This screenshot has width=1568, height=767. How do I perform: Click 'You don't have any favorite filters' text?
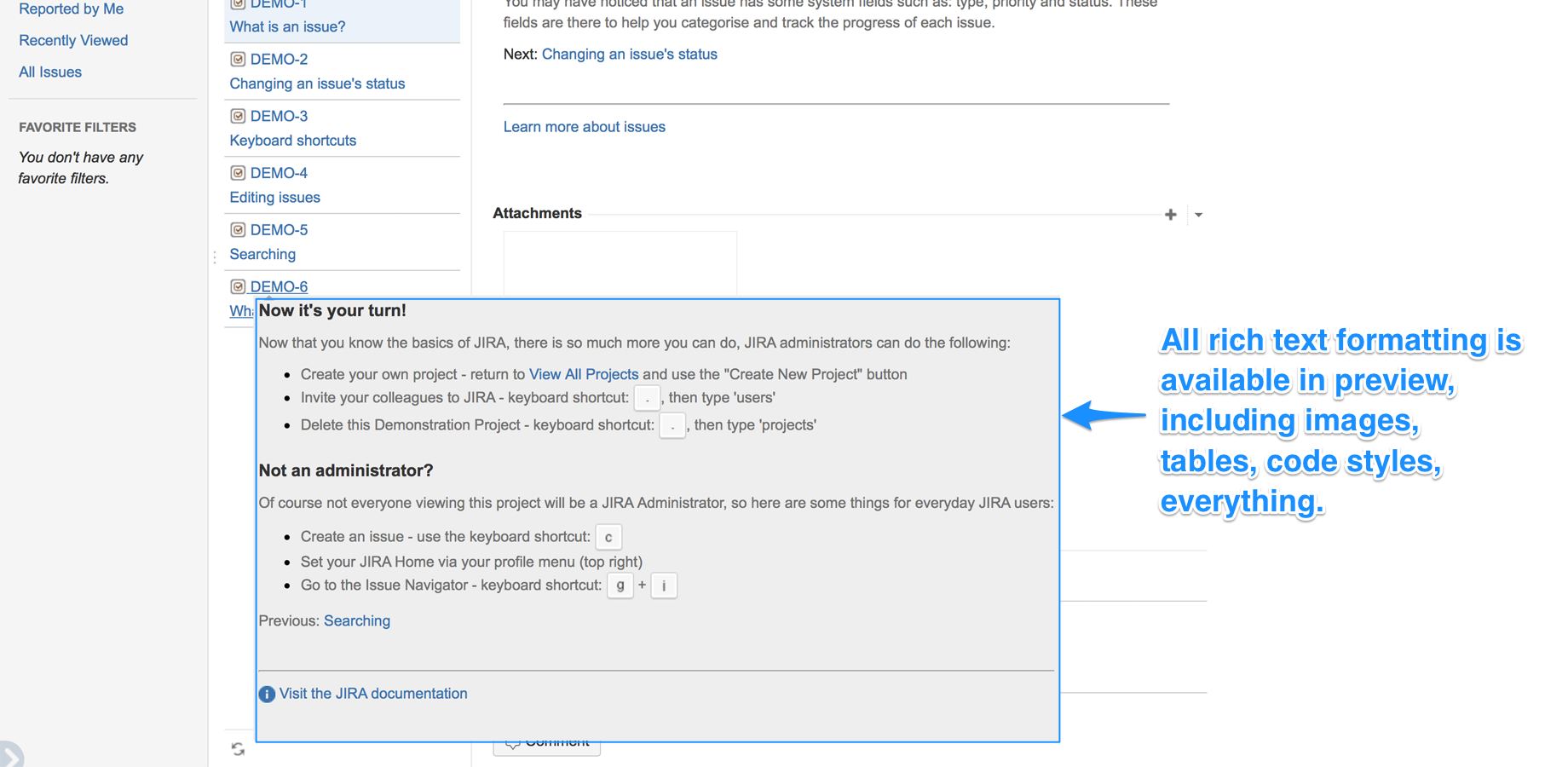click(81, 168)
